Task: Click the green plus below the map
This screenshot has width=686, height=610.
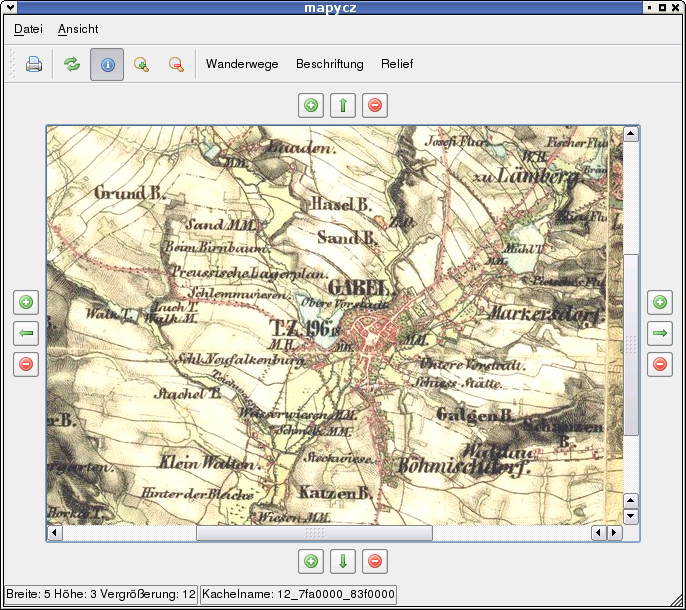Action: 311,561
